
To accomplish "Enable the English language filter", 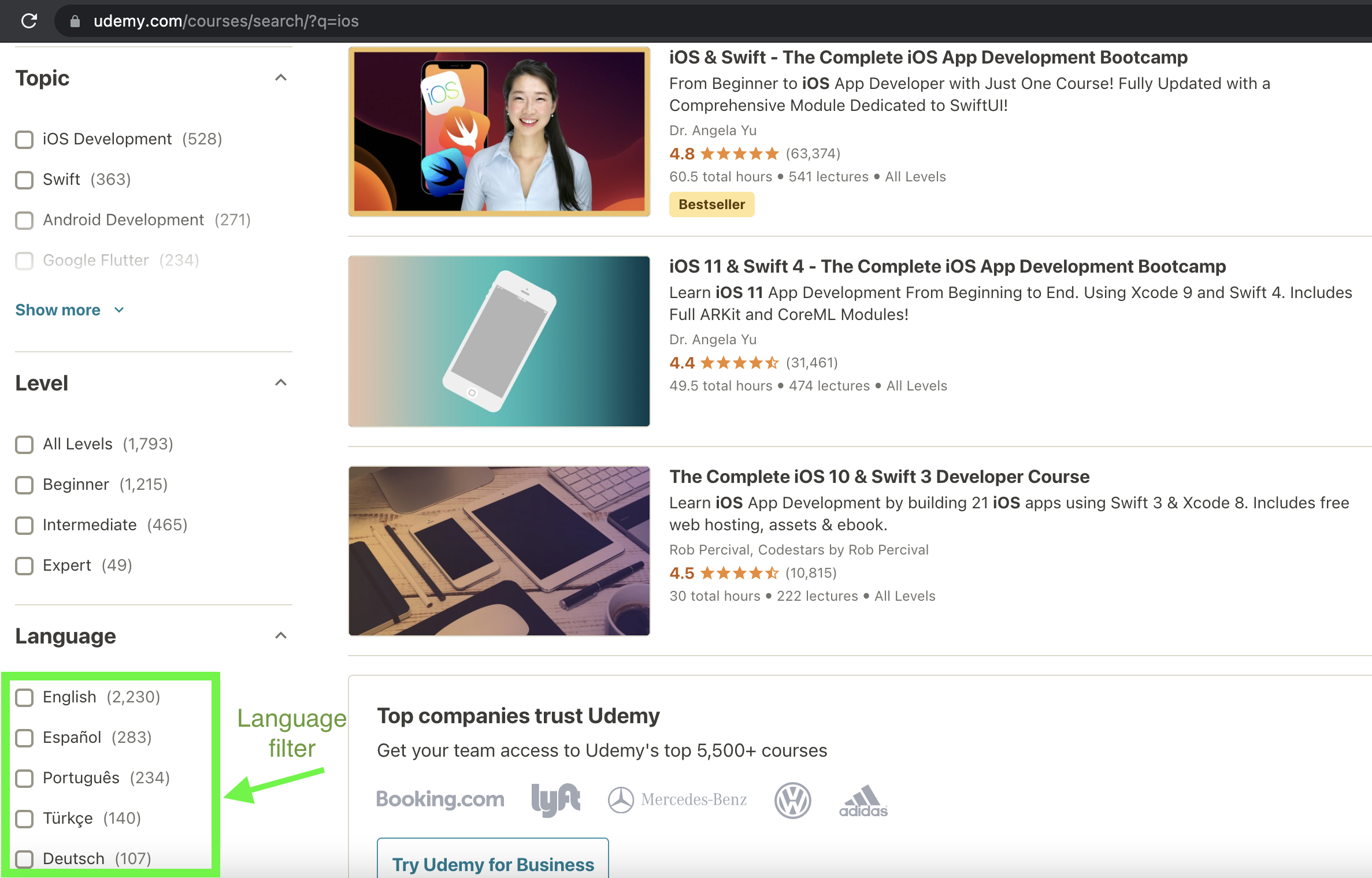I will pos(24,697).
